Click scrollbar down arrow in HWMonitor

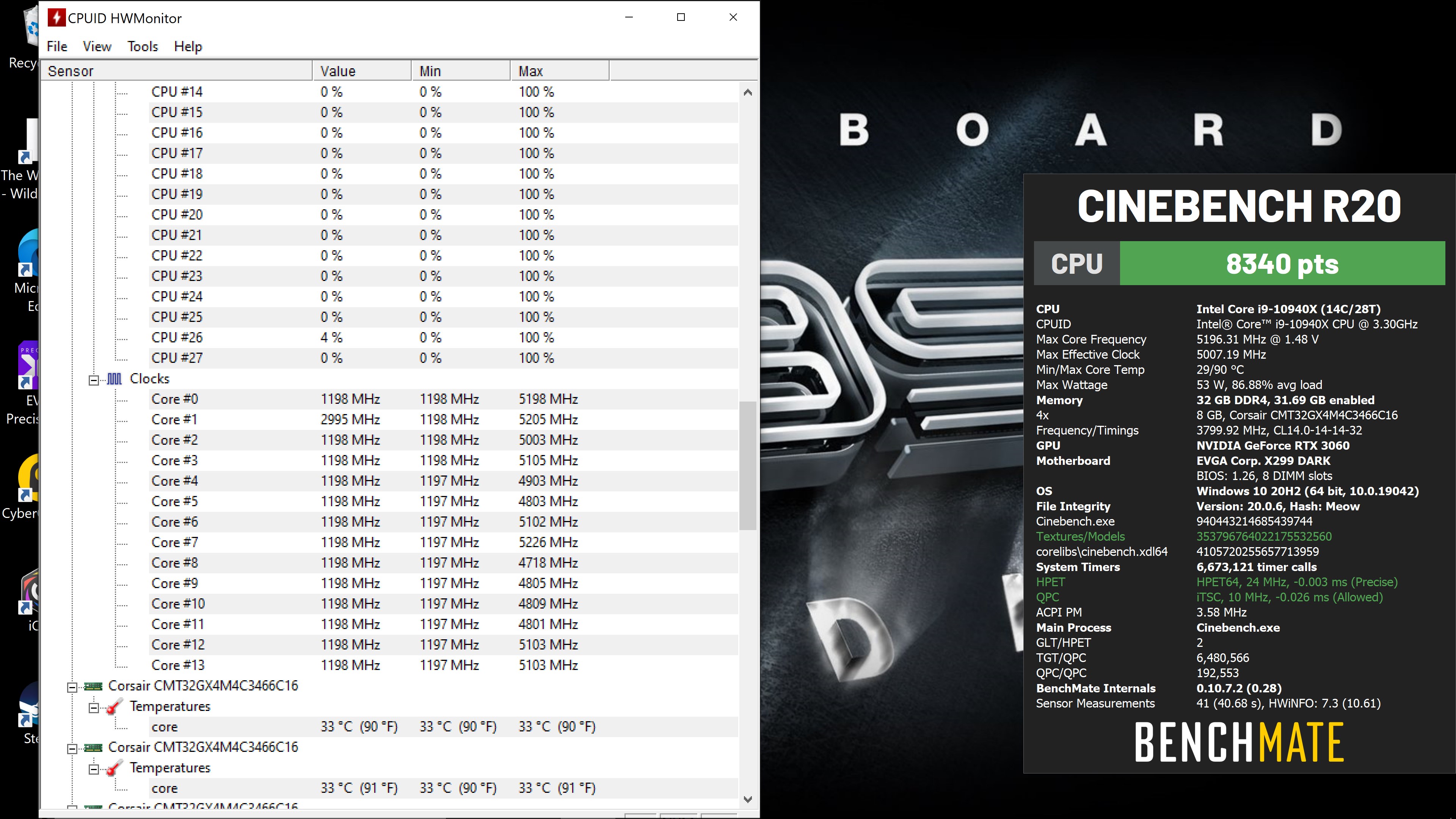pos(748,799)
